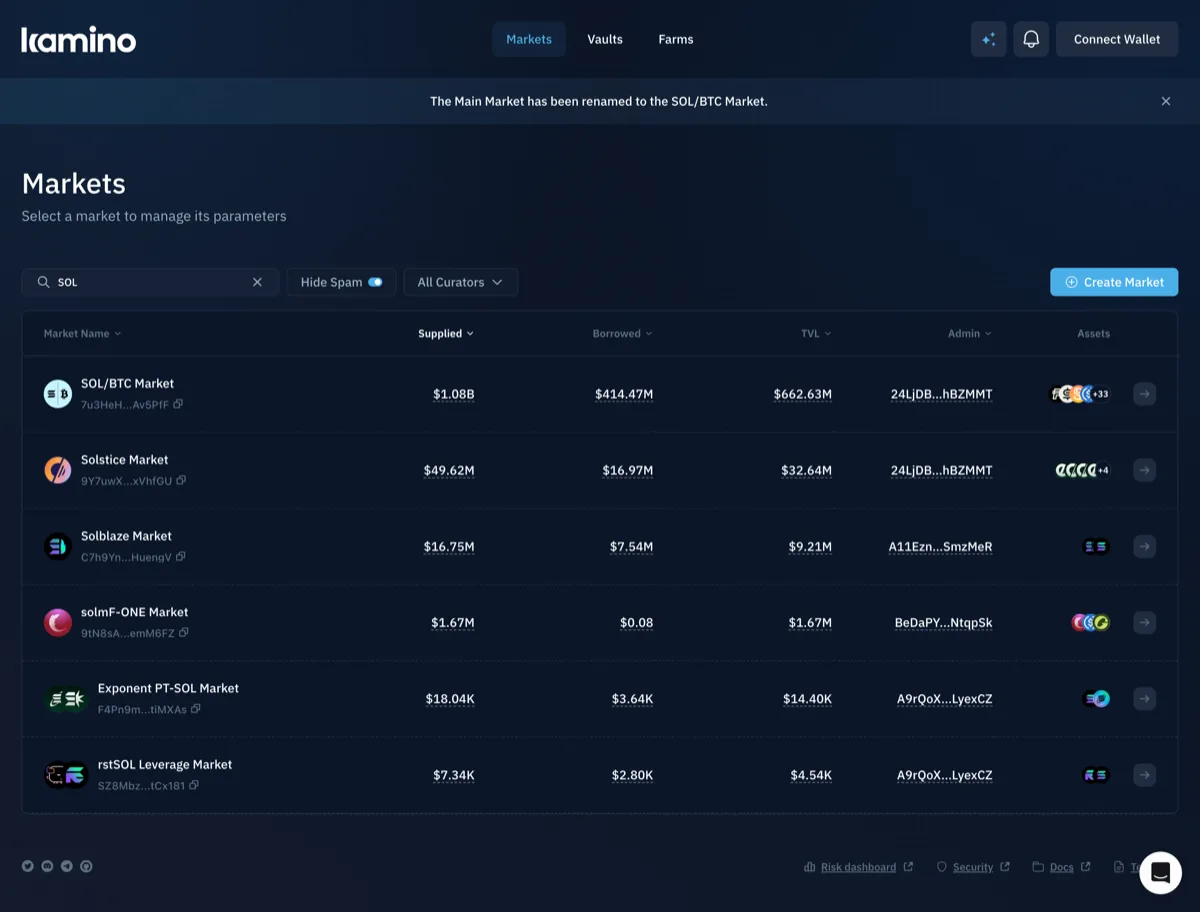Sort by TVL column
This screenshot has width=1200, height=912.
(x=816, y=333)
